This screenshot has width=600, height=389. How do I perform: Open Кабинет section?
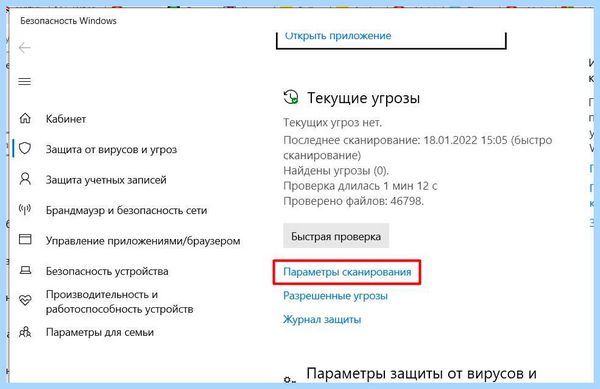(x=66, y=119)
